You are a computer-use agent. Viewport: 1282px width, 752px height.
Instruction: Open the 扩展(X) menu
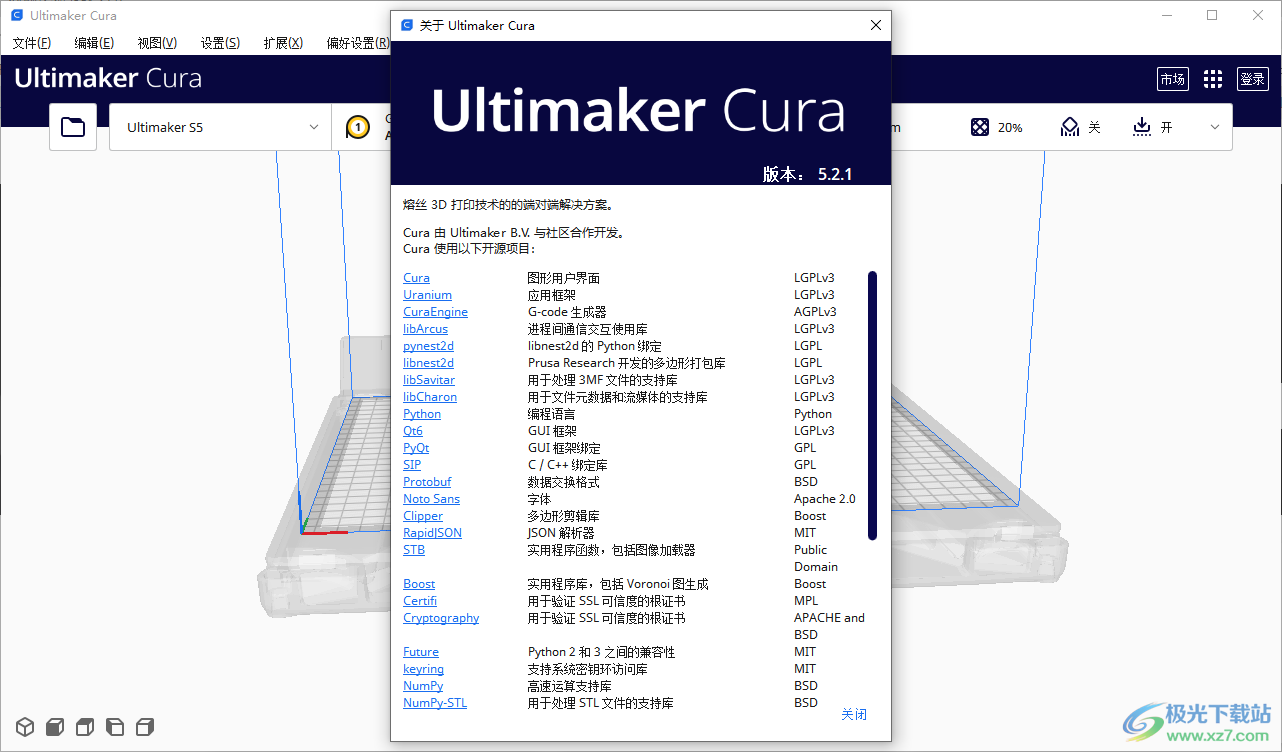(x=283, y=43)
